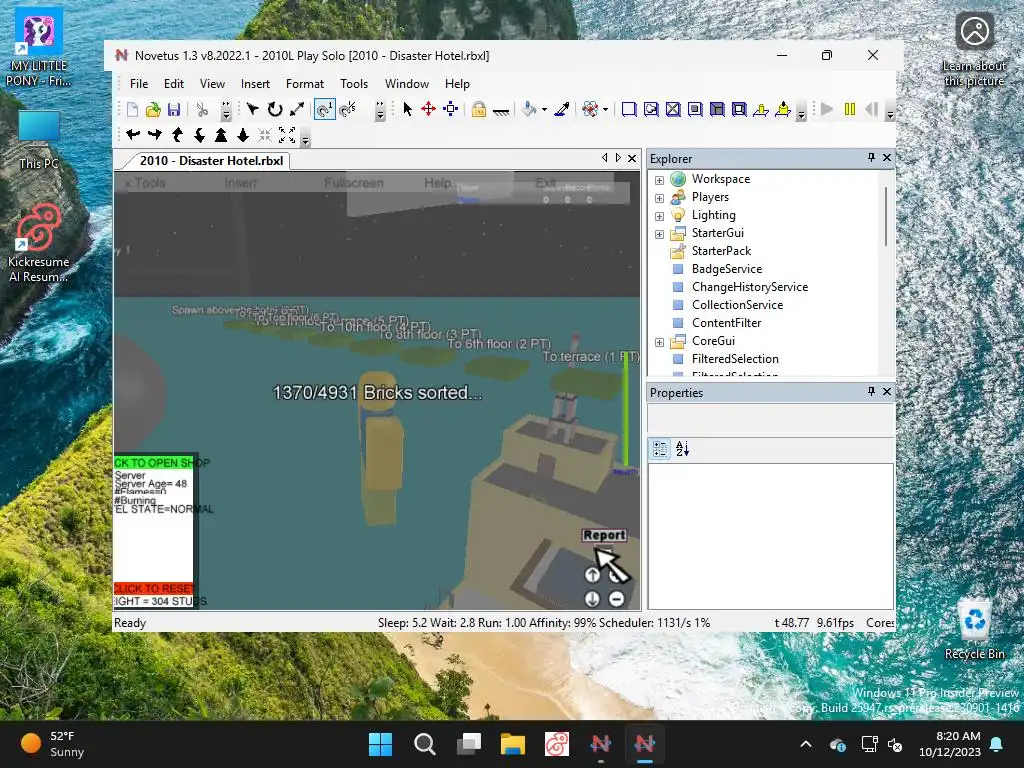Pin the Explorer panel

tap(871, 157)
